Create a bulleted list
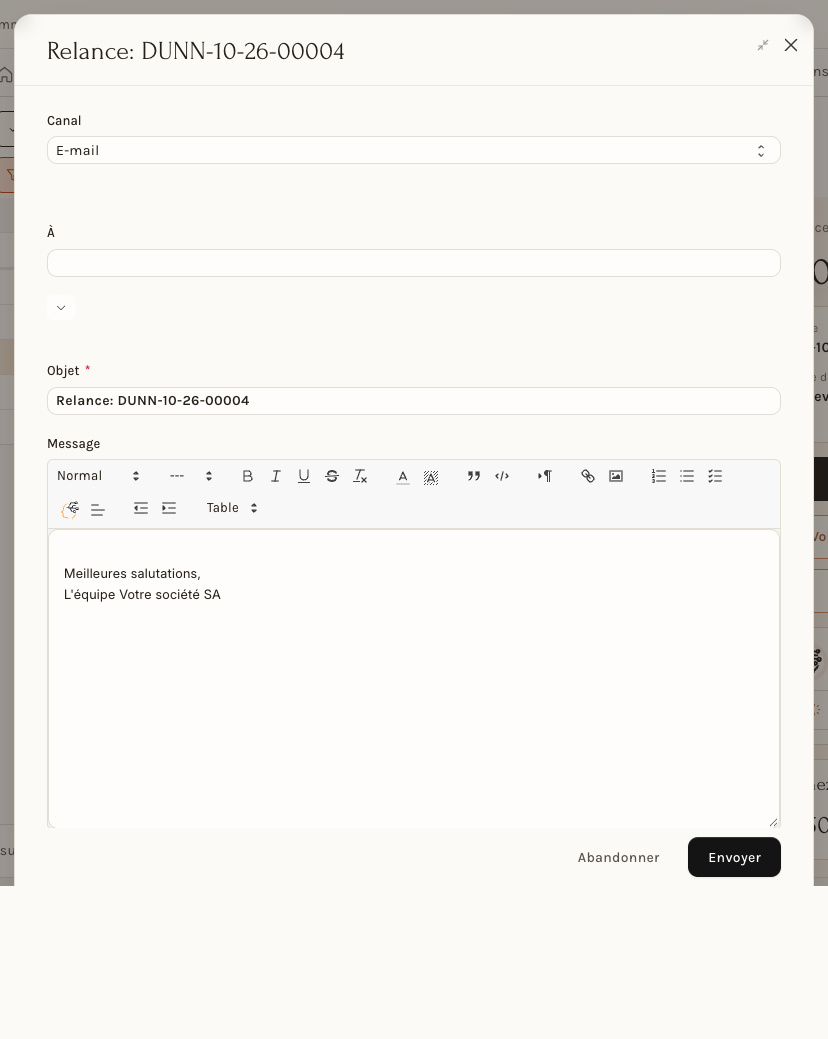This screenshot has width=828, height=1039. tap(687, 476)
